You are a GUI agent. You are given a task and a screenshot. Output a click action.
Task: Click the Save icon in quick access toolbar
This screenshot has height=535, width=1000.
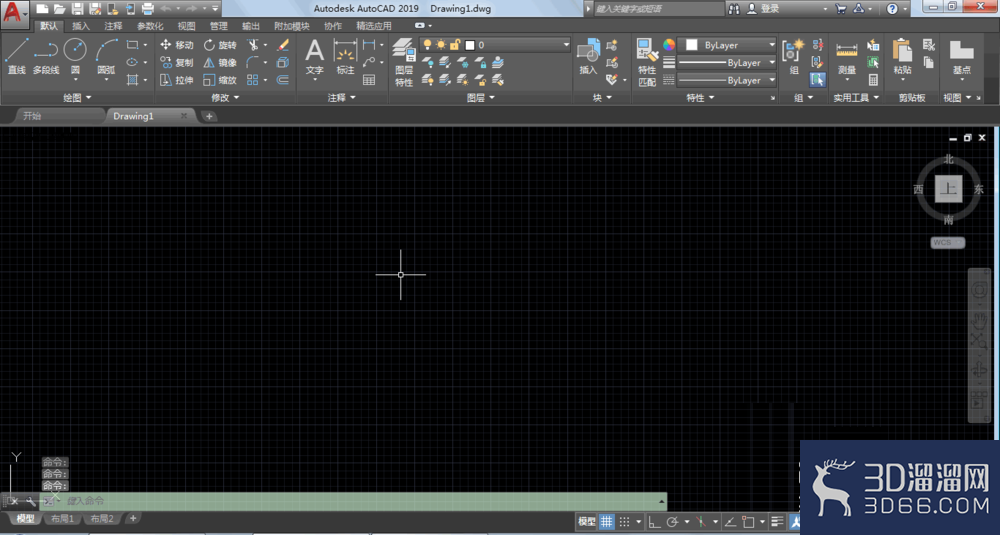(x=77, y=8)
